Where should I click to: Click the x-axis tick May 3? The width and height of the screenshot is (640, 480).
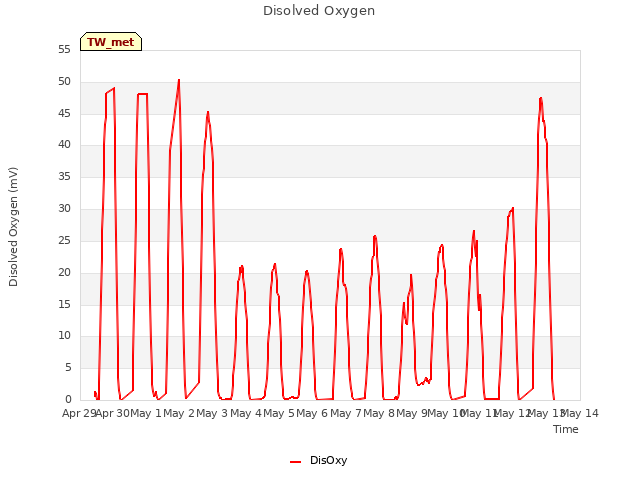[212, 414]
